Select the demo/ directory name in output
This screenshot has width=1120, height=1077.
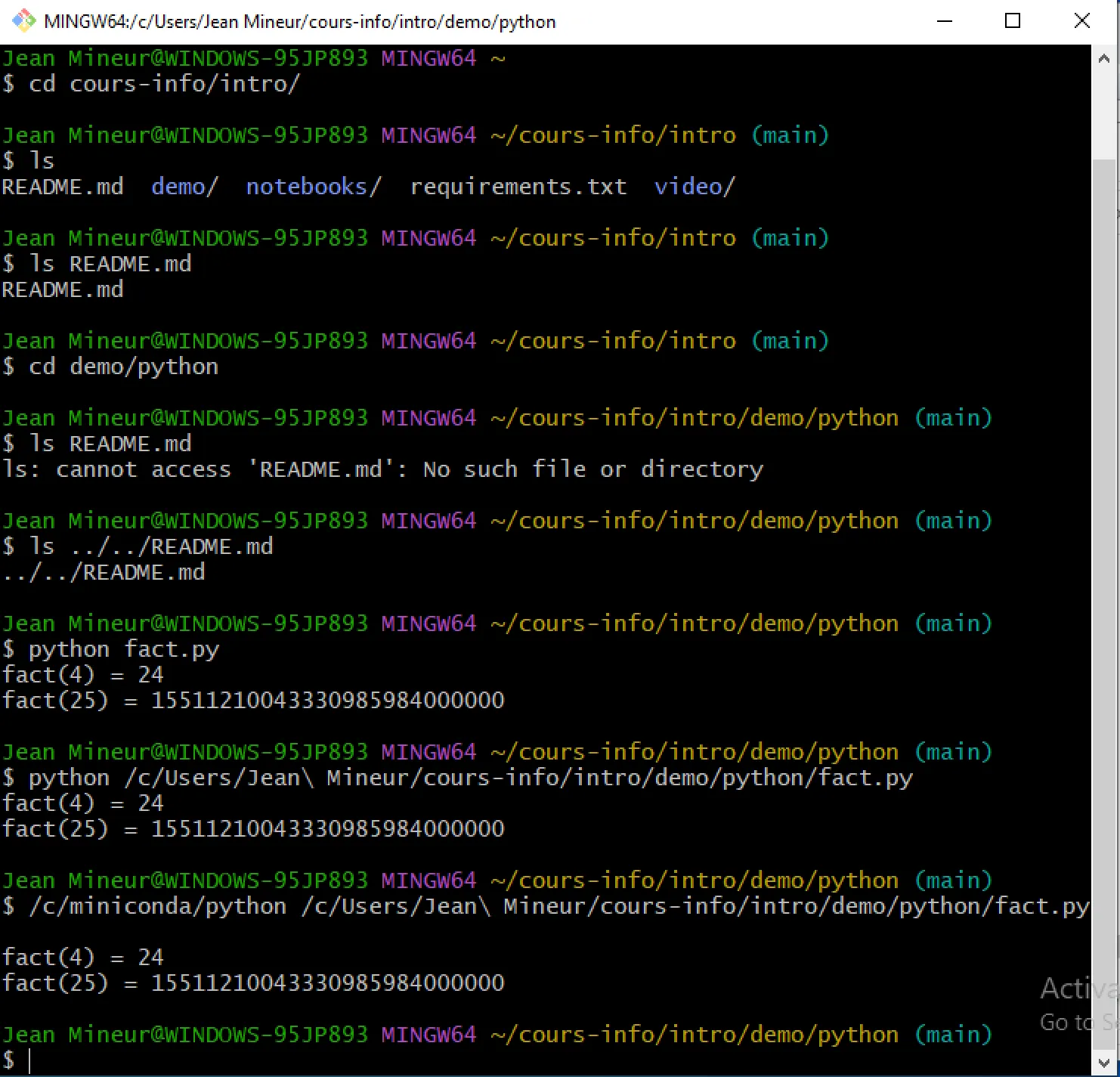(x=184, y=187)
